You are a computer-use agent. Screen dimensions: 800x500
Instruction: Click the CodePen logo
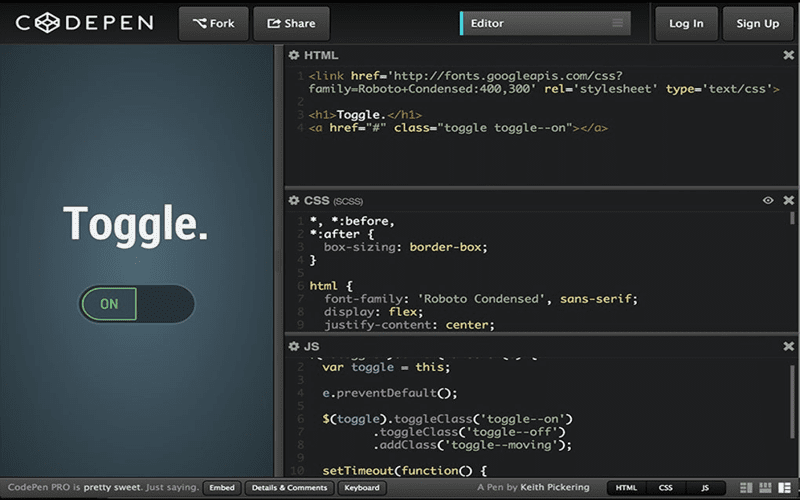(x=84, y=23)
